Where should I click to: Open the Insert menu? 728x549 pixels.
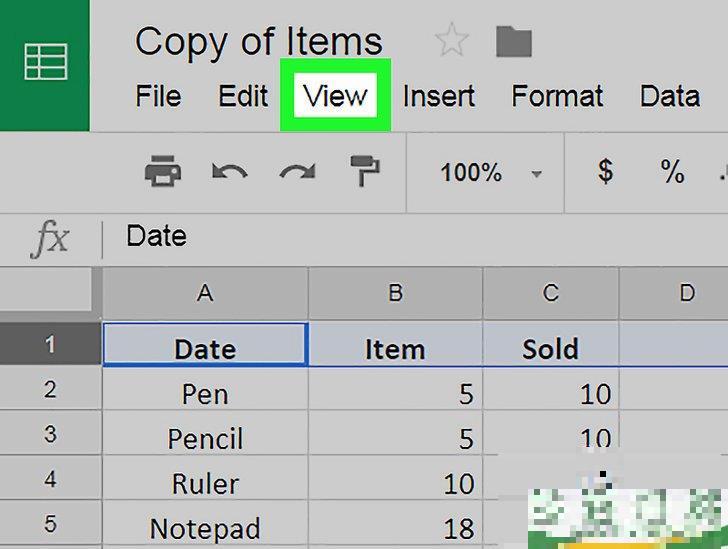[438, 97]
